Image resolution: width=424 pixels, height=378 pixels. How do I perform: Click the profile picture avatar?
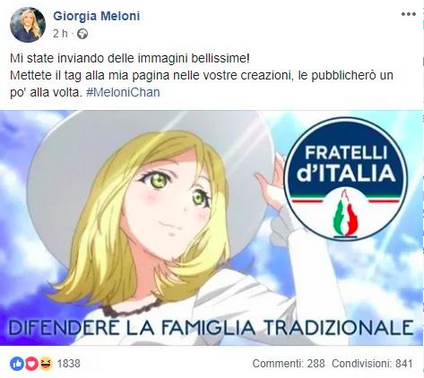point(28,25)
